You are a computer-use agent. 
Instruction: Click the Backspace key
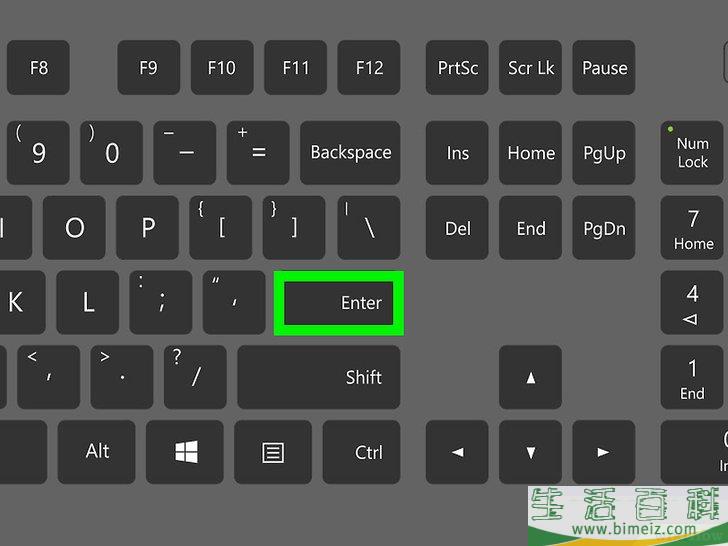pyautogui.click(x=351, y=153)
